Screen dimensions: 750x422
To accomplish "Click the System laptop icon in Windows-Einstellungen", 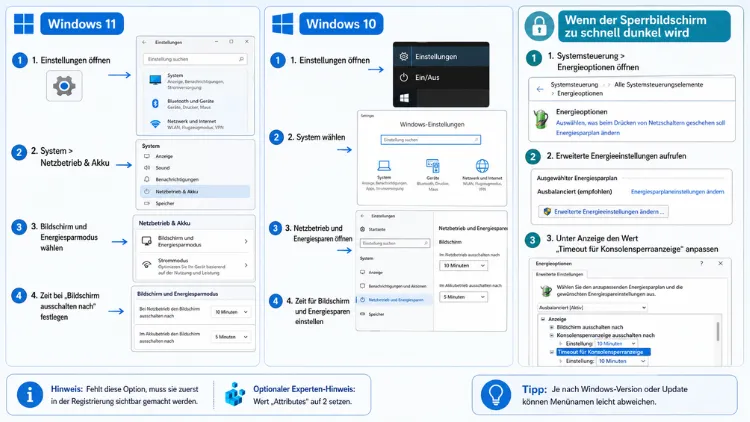I will 384,166.
